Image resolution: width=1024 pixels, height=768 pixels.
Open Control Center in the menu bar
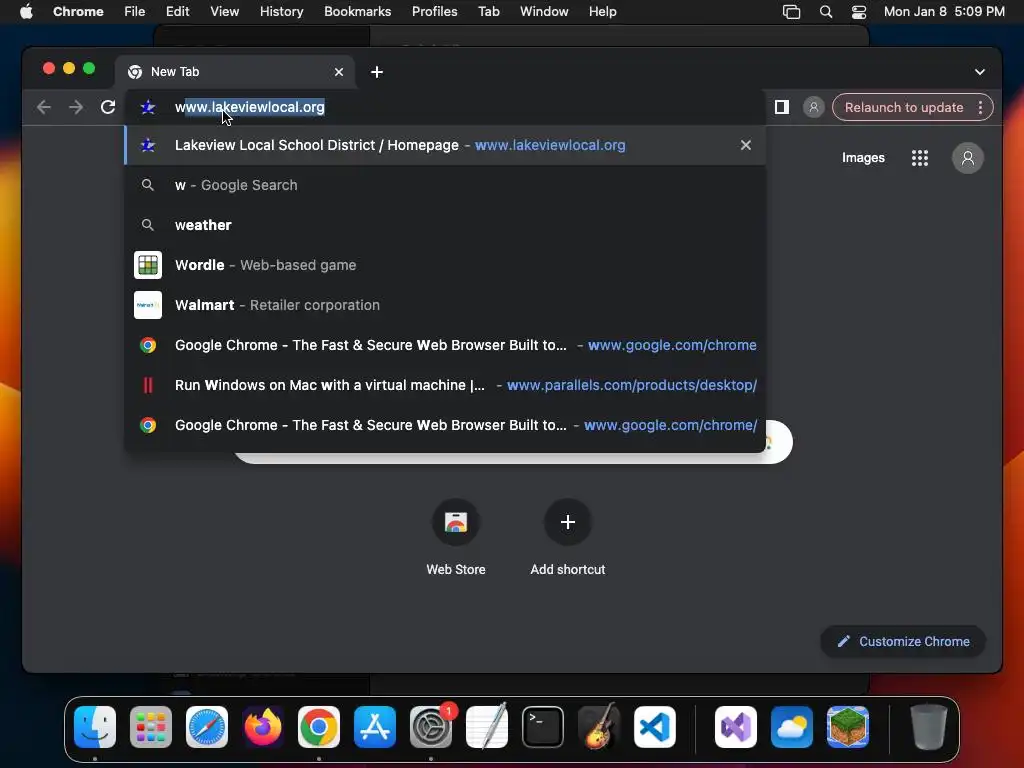point(859,12)
